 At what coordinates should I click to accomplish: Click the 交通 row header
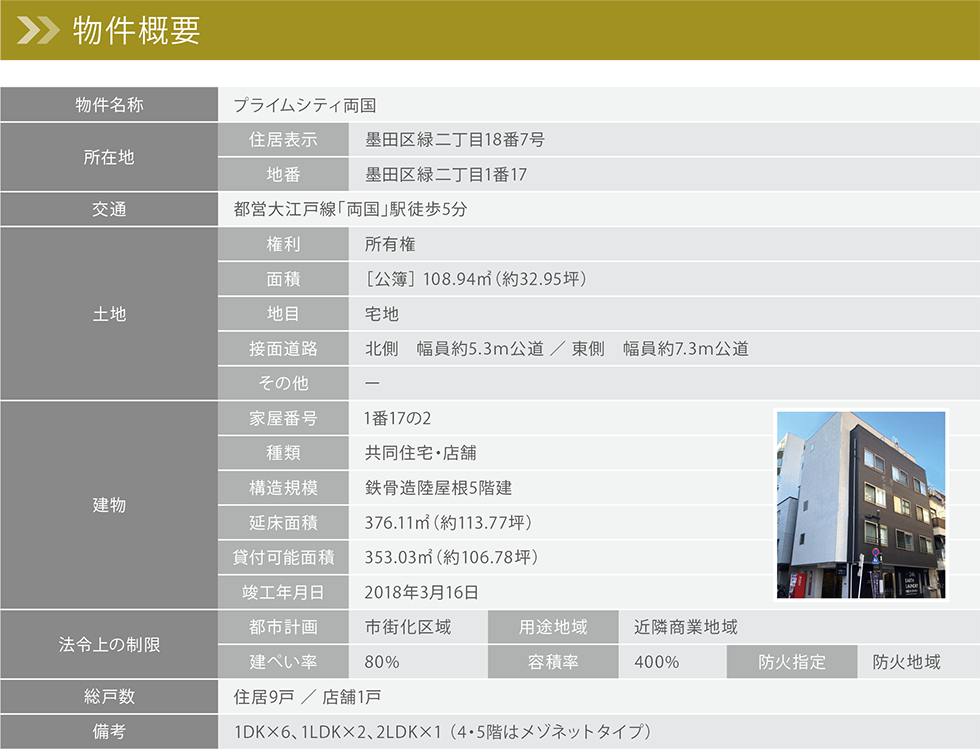point(109,210)
